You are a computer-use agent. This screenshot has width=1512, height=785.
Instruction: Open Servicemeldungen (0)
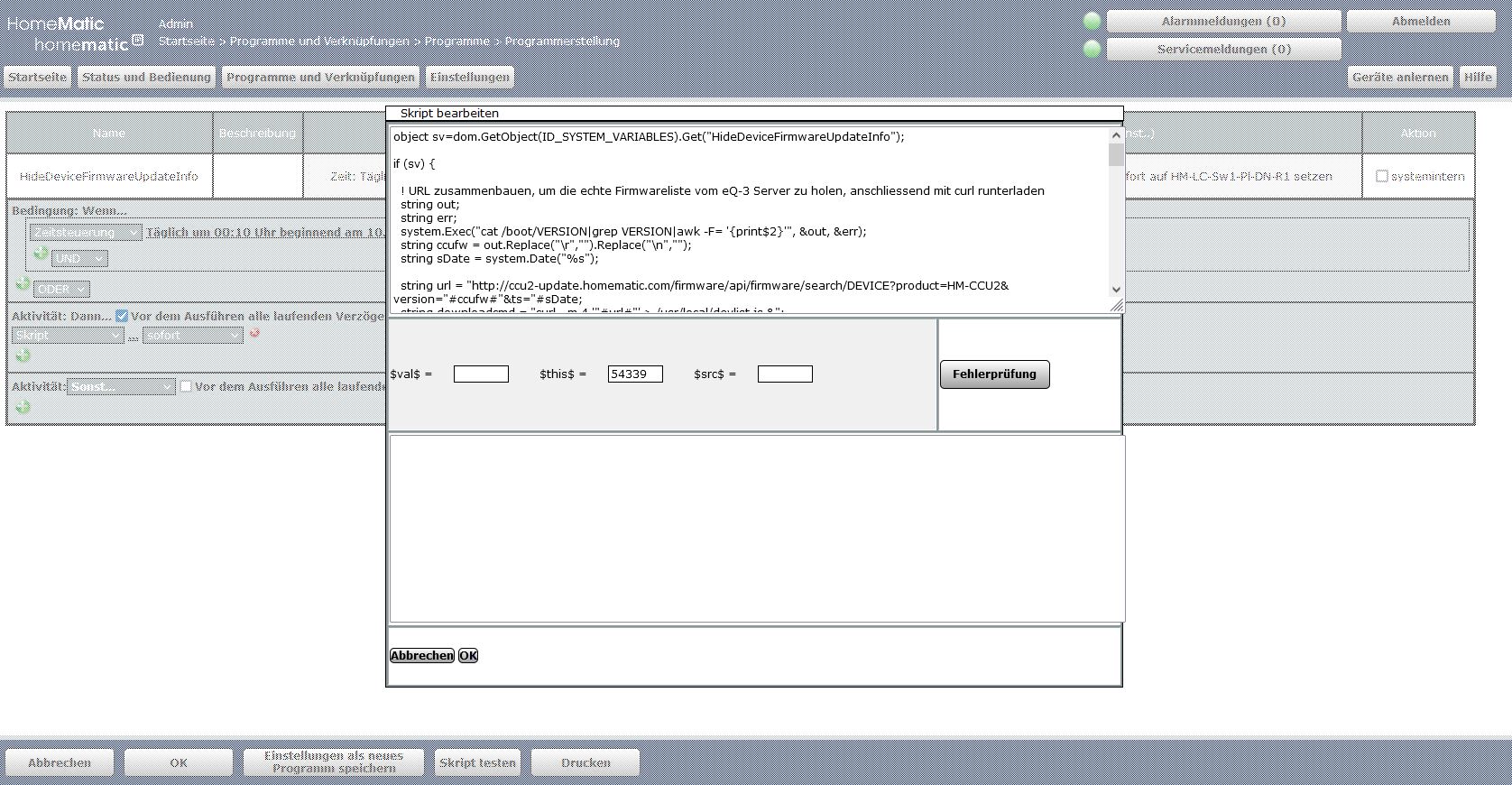tap(1223, 49)
